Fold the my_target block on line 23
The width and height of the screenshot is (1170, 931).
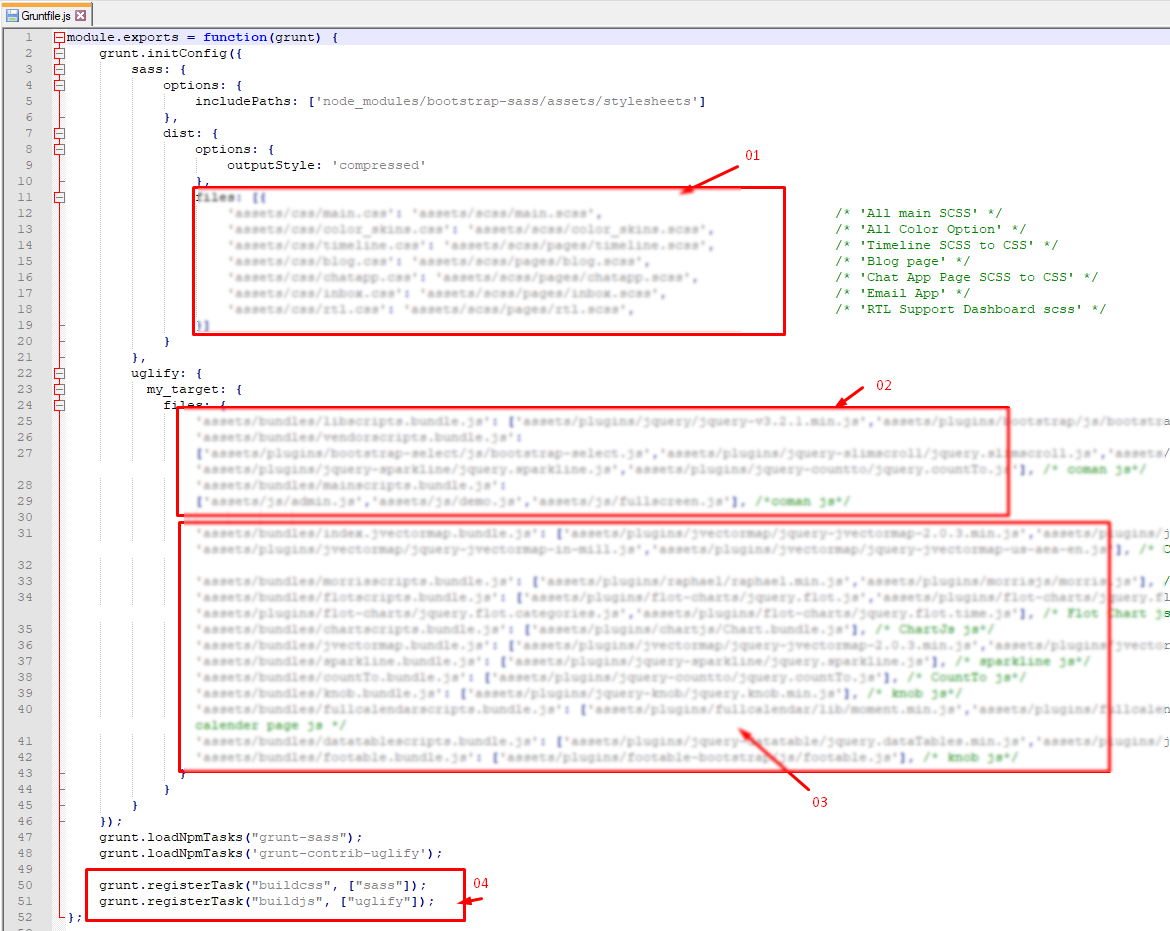59,389
